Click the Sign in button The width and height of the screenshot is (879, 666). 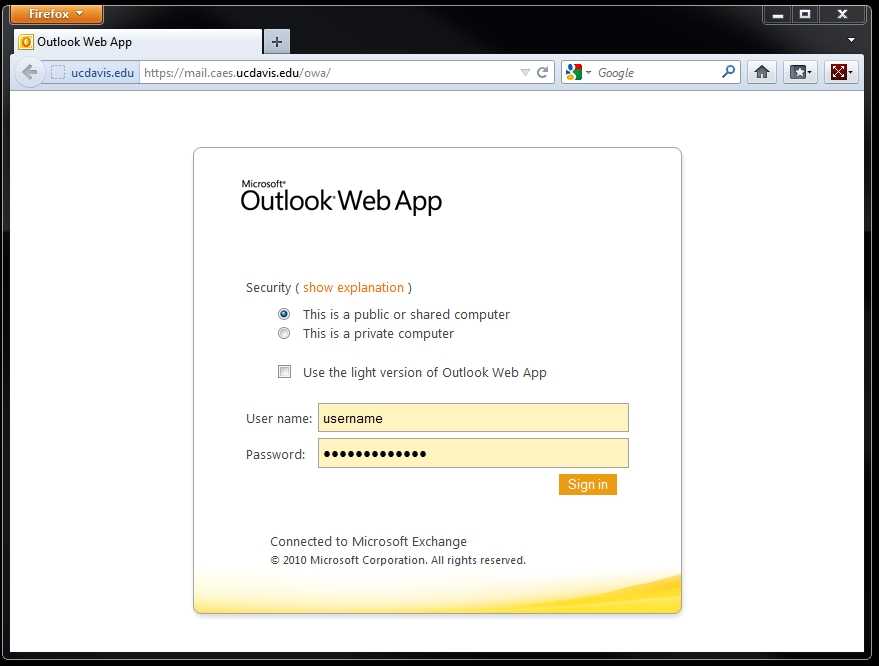[x=587, y=484]
